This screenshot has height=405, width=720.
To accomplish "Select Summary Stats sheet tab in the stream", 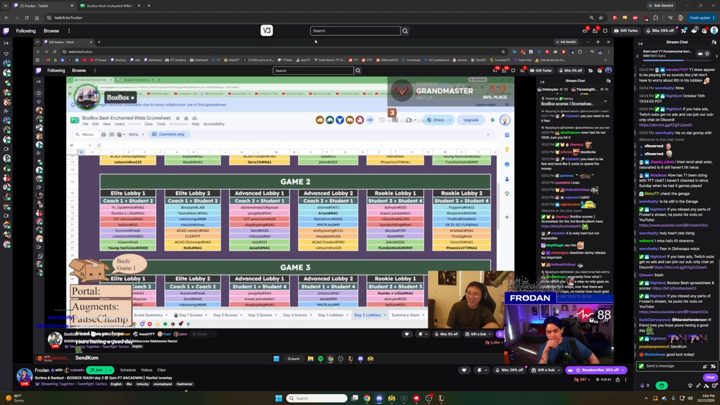I will [408, 315].
